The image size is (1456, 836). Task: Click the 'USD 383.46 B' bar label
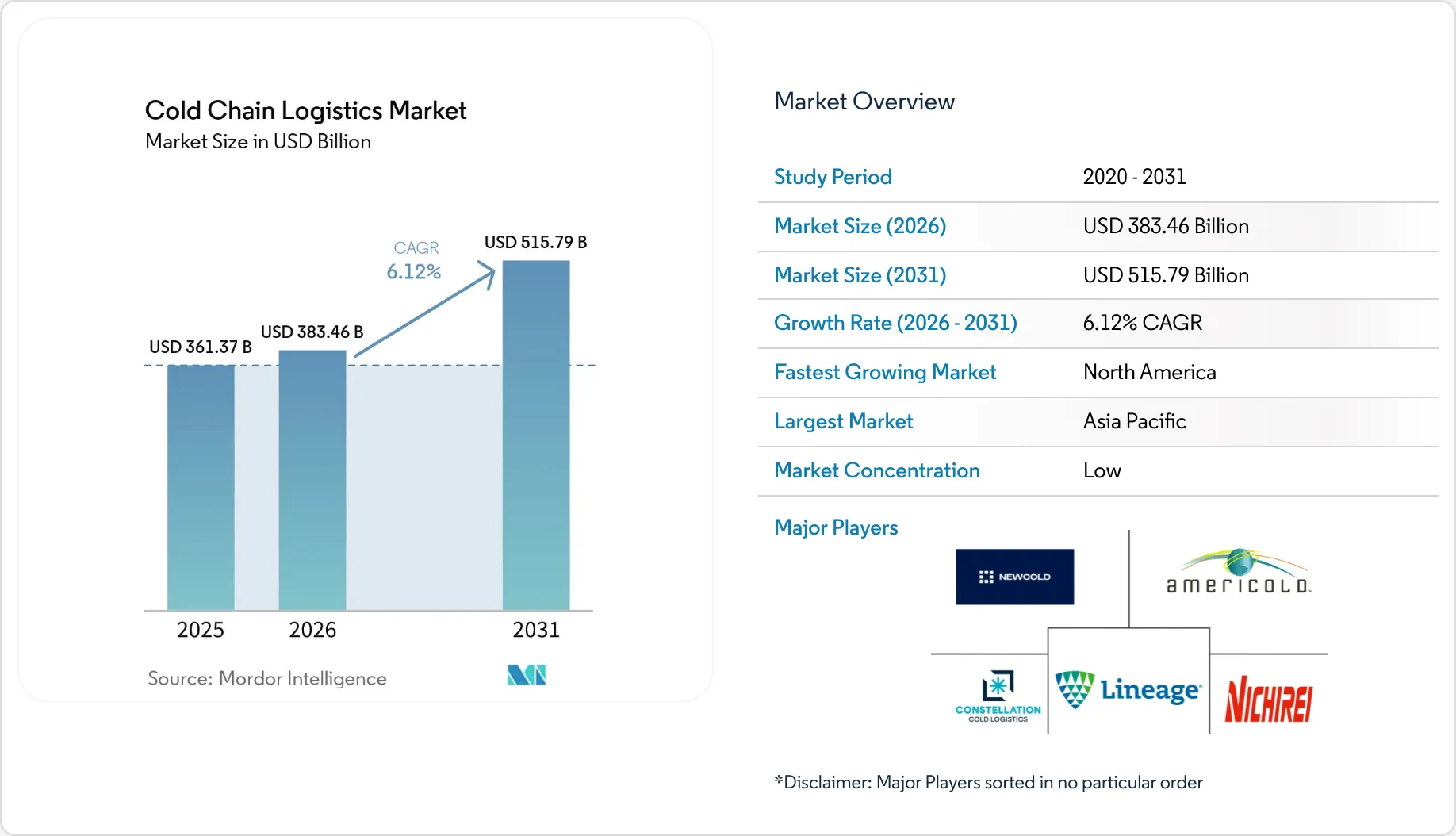point(312,332)
